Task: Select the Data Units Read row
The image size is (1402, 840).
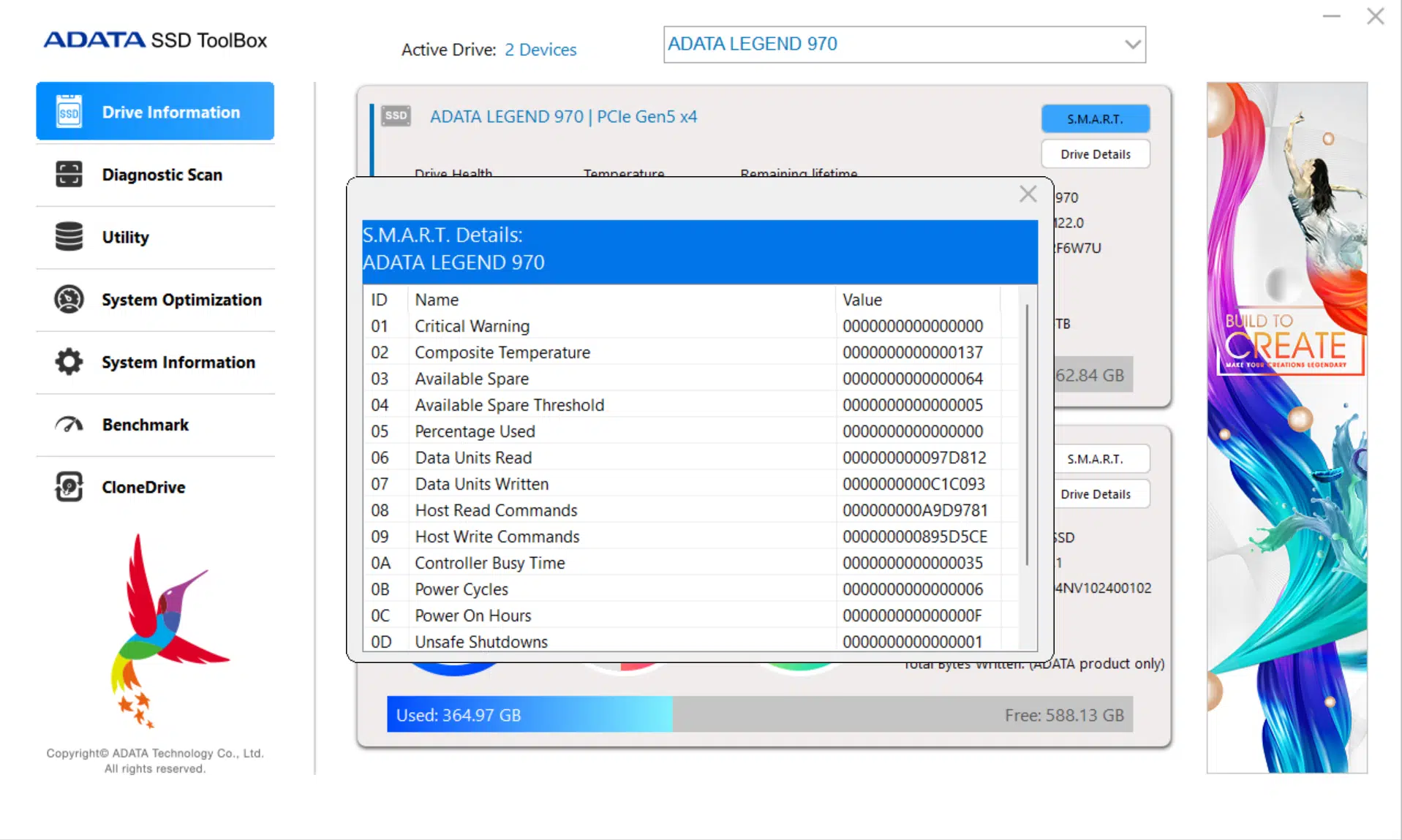Action: (x=691, y=458)
